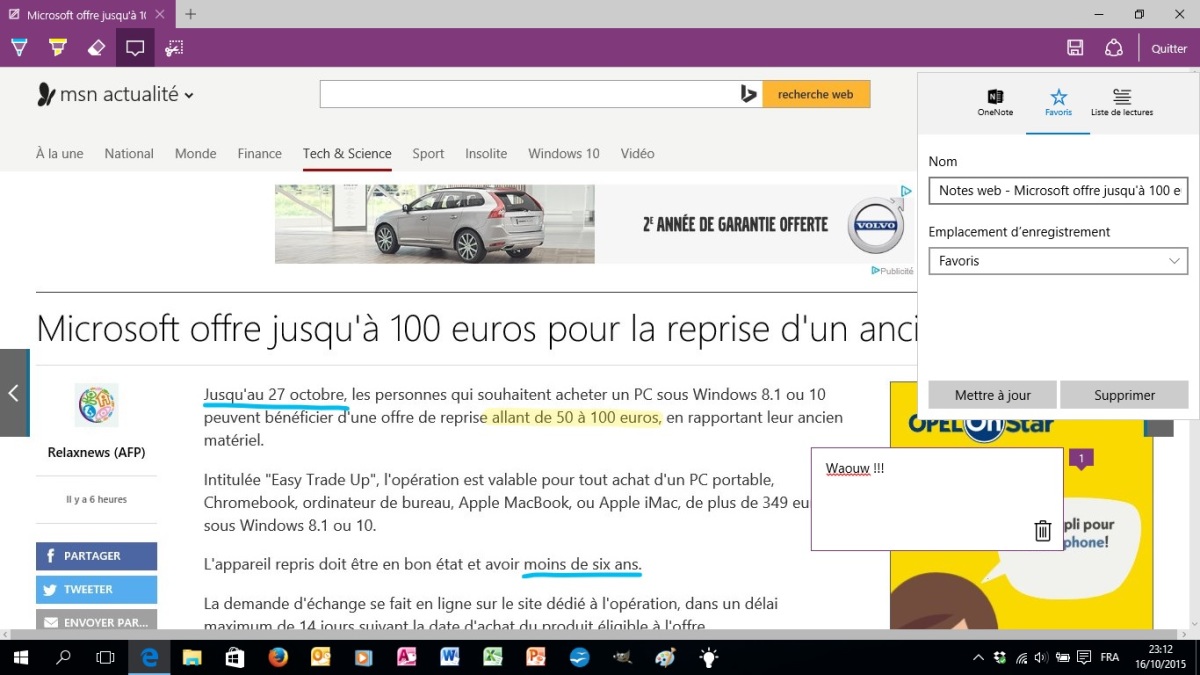The width and height of the screenshot is (1200, 675).
Task: Open PowerPoint from taskbar
Action: point(536,657)
